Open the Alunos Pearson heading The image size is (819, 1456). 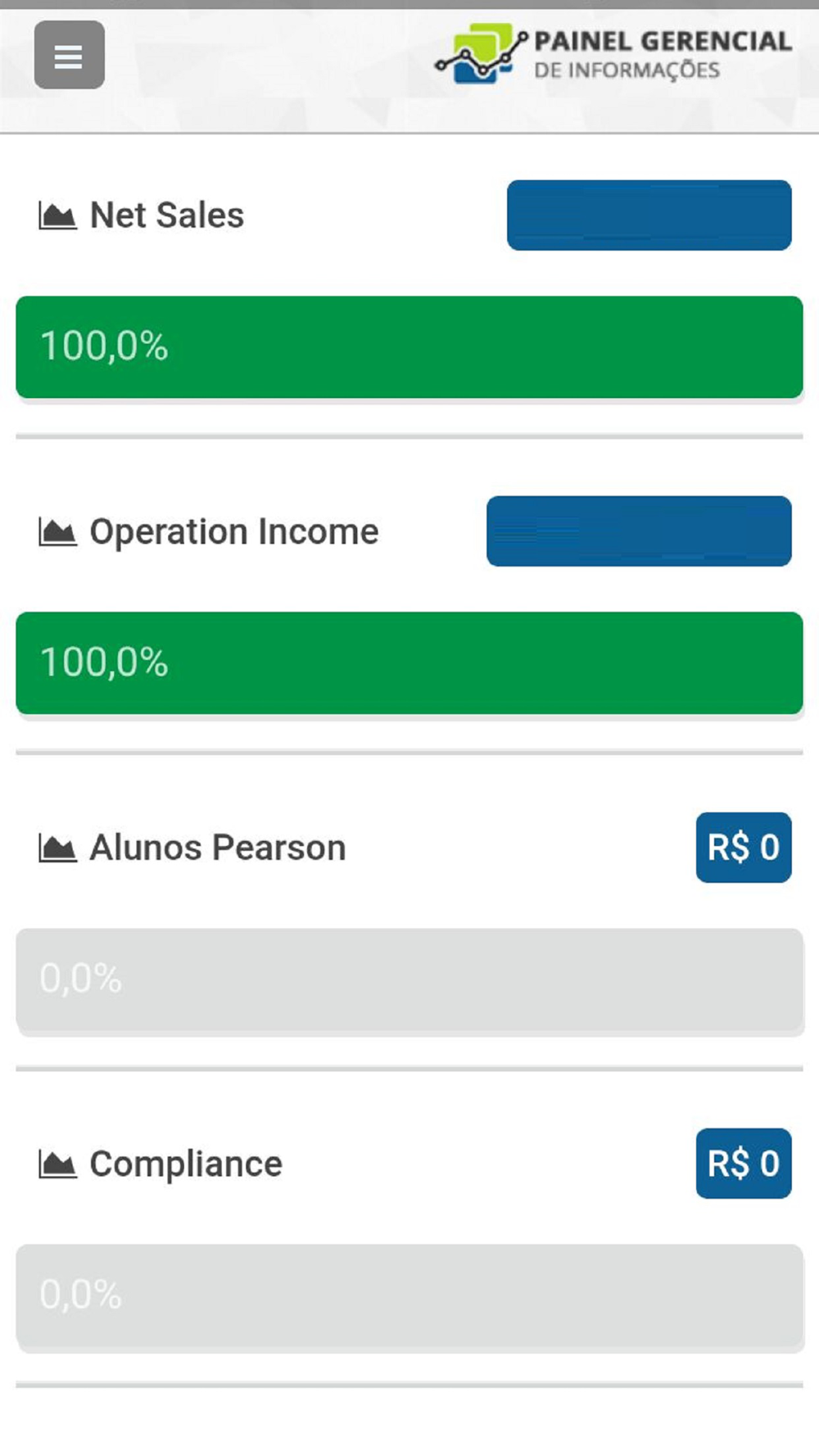click(218, 848)
